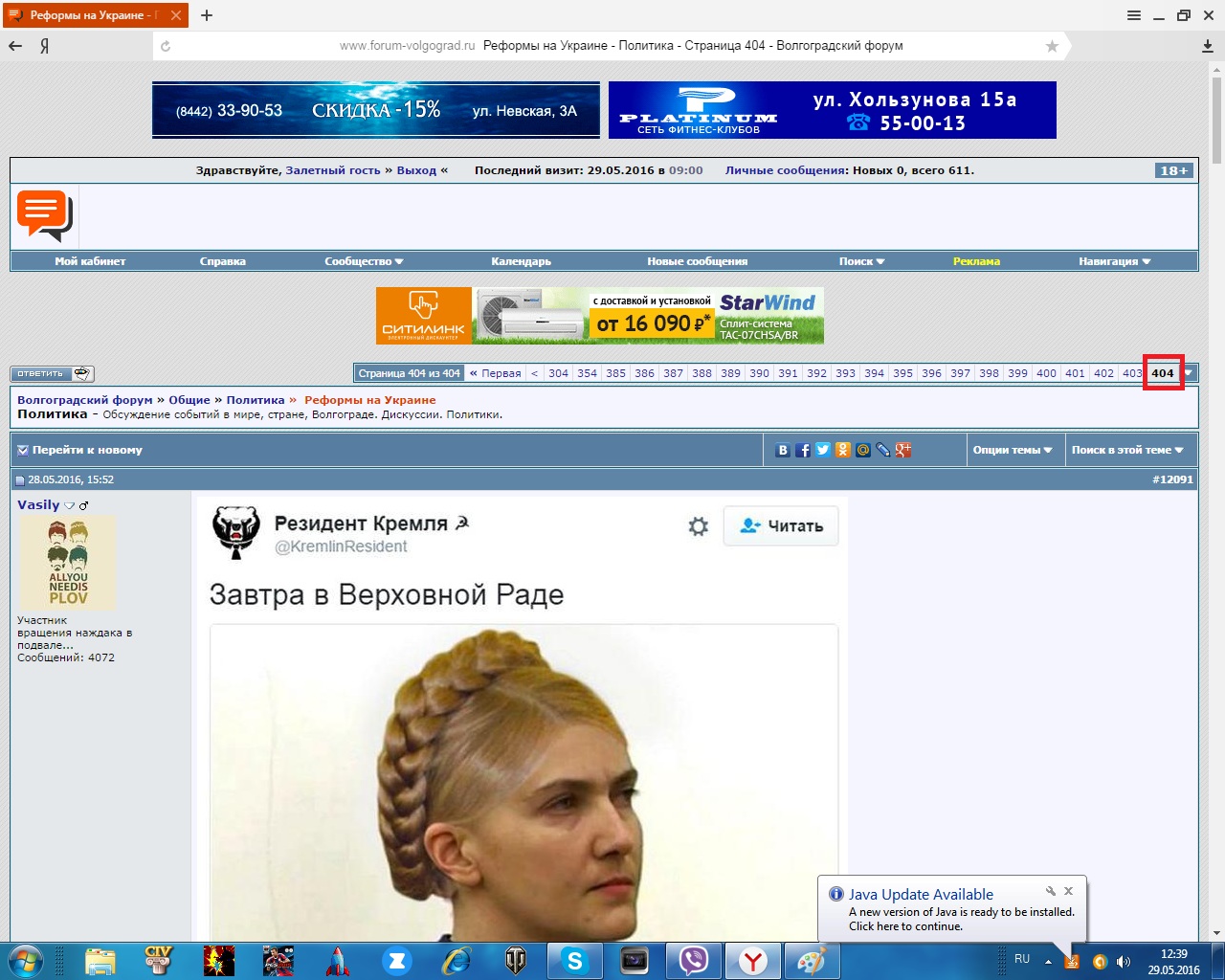Share the thread via Mail.ru icon
The width and height of the screenshot is (1225, 980).
863,450
